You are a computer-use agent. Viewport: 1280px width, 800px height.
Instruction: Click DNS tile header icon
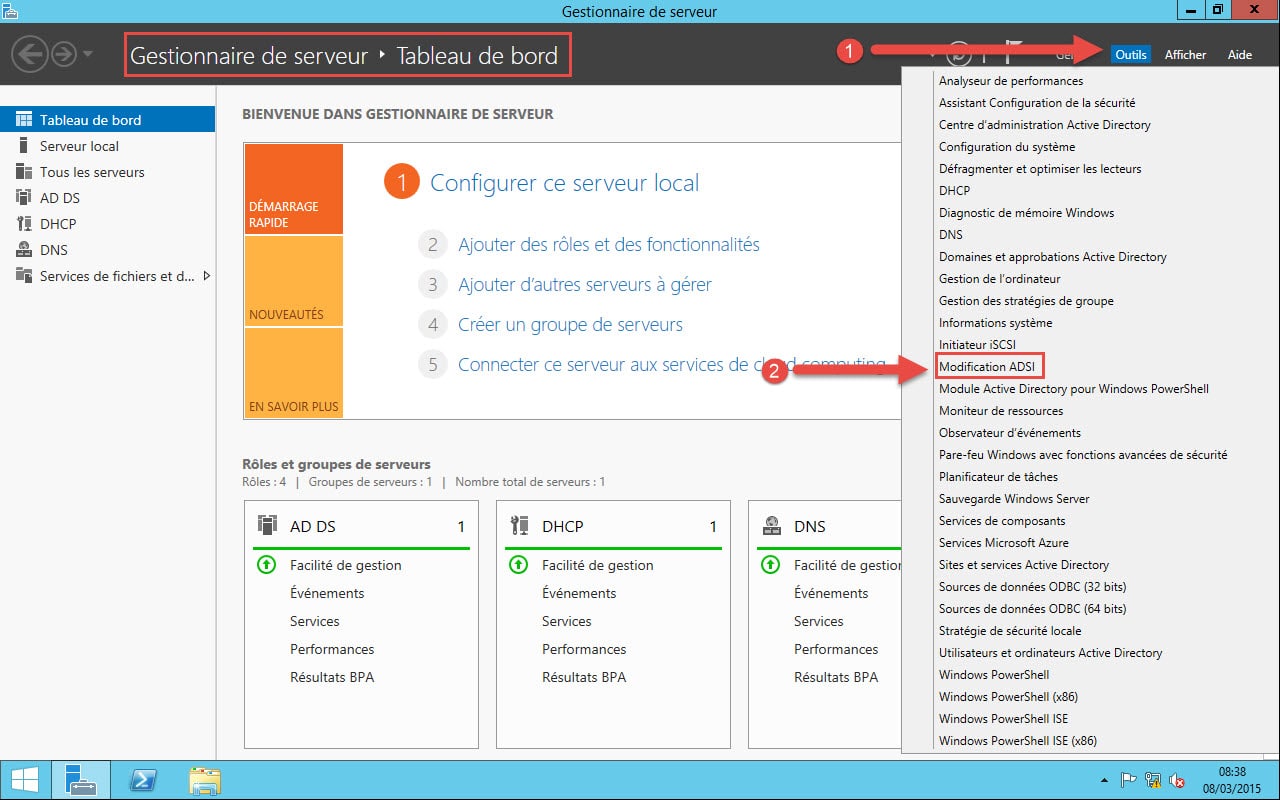click(771, 525)
